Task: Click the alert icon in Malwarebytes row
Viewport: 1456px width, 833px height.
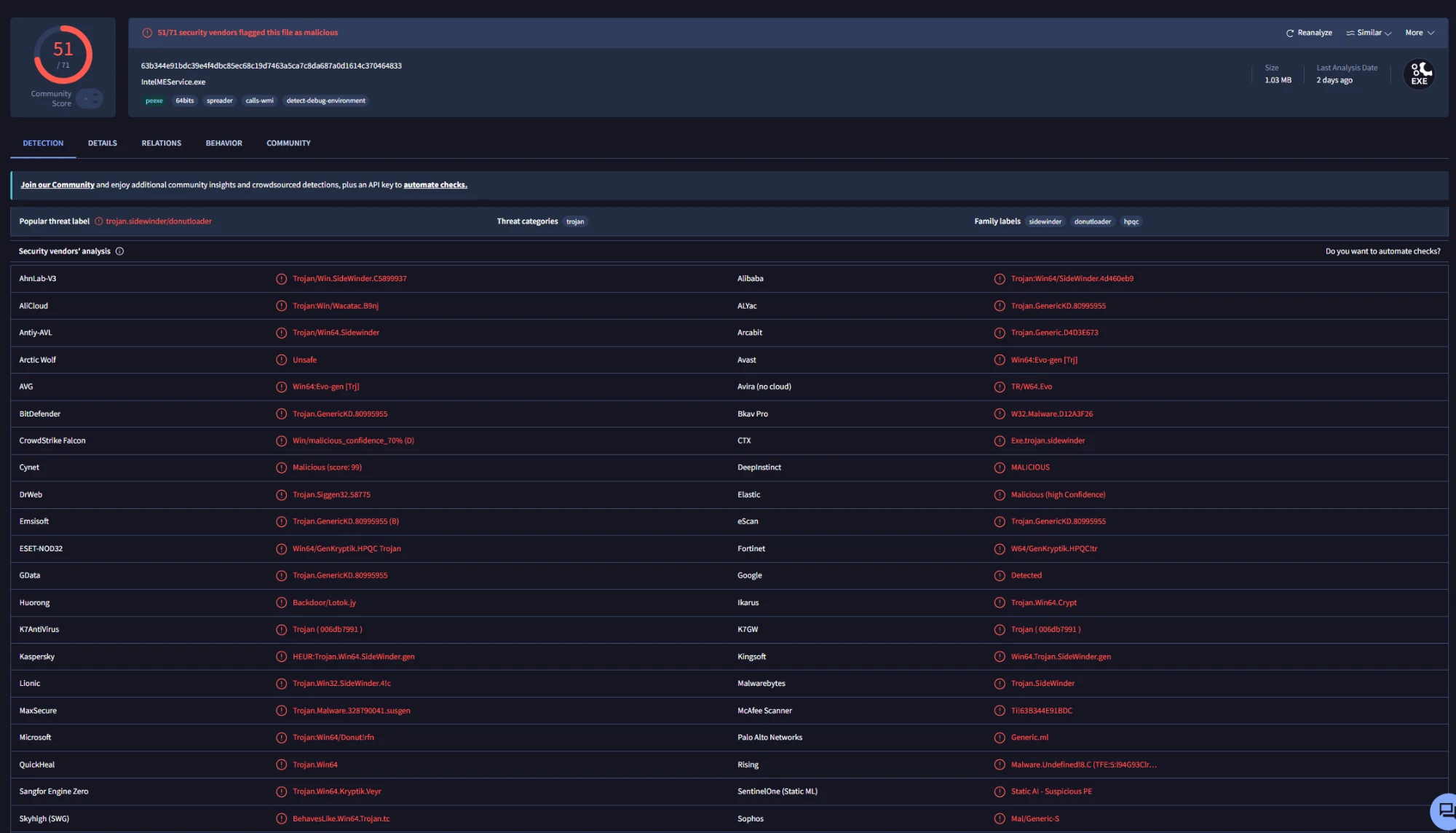Action: (x=1000, y=683)
